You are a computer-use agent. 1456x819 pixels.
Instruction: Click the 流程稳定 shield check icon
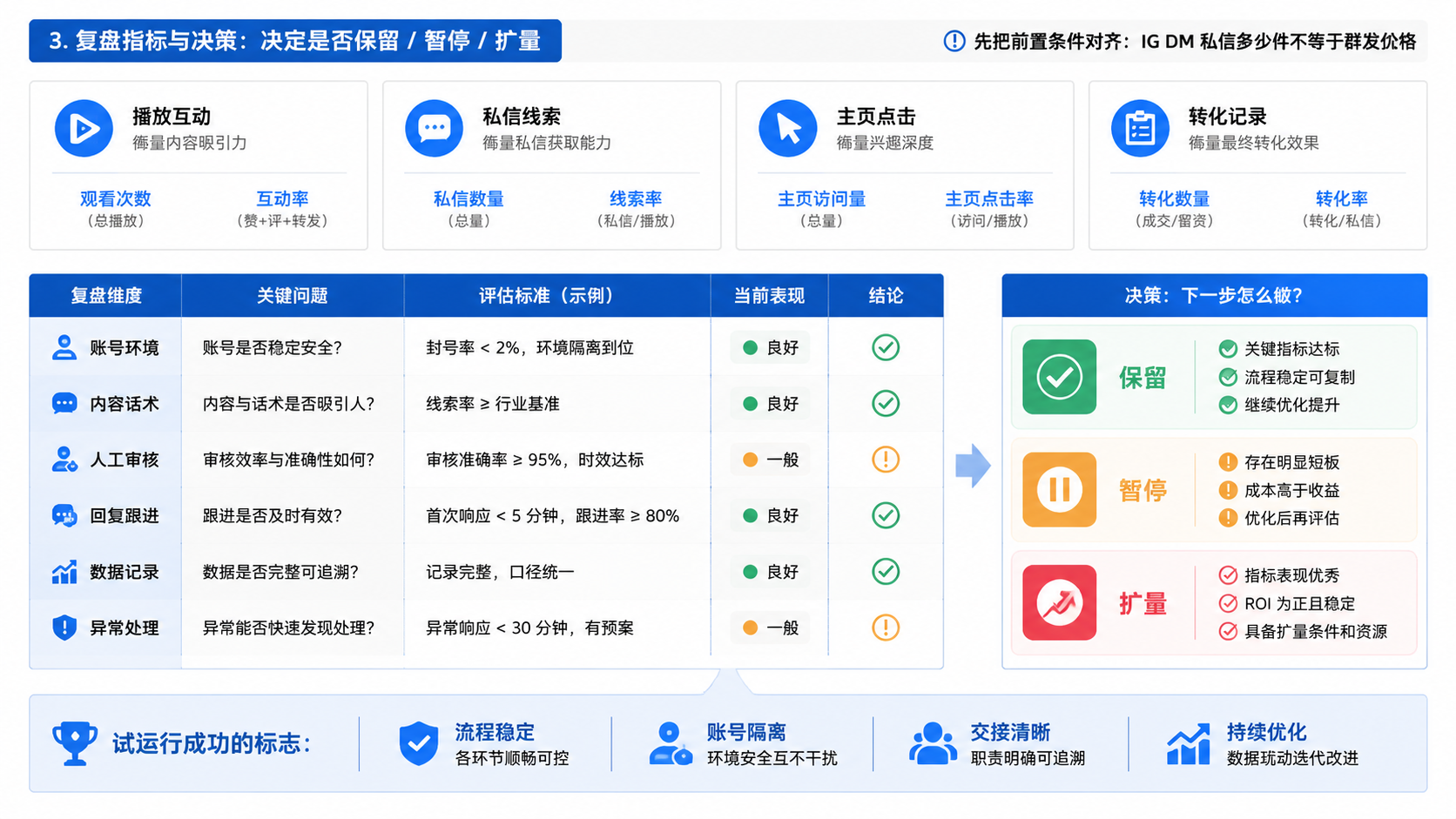(419, 743)
